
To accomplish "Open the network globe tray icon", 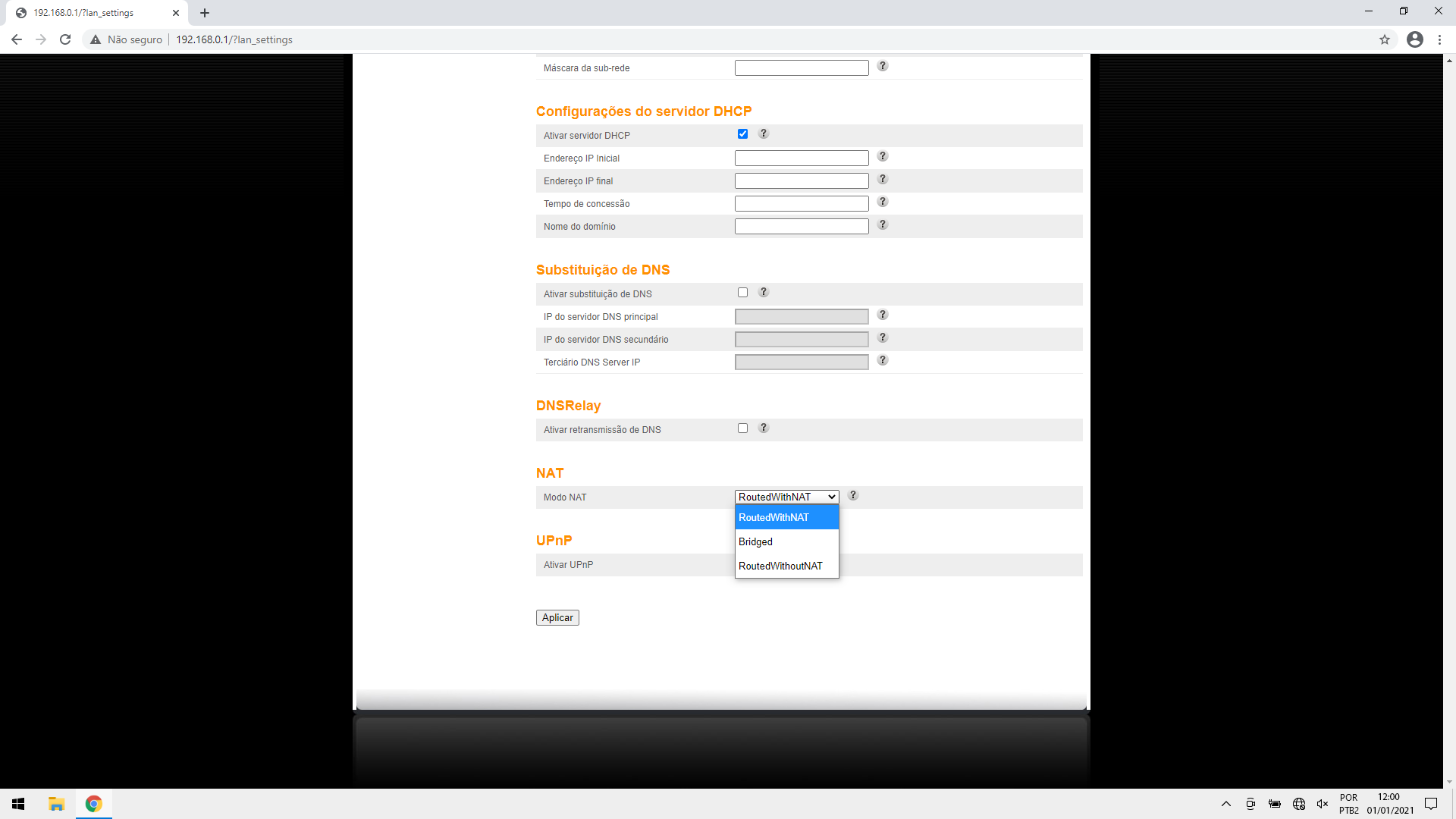I will pos(1299,804).
